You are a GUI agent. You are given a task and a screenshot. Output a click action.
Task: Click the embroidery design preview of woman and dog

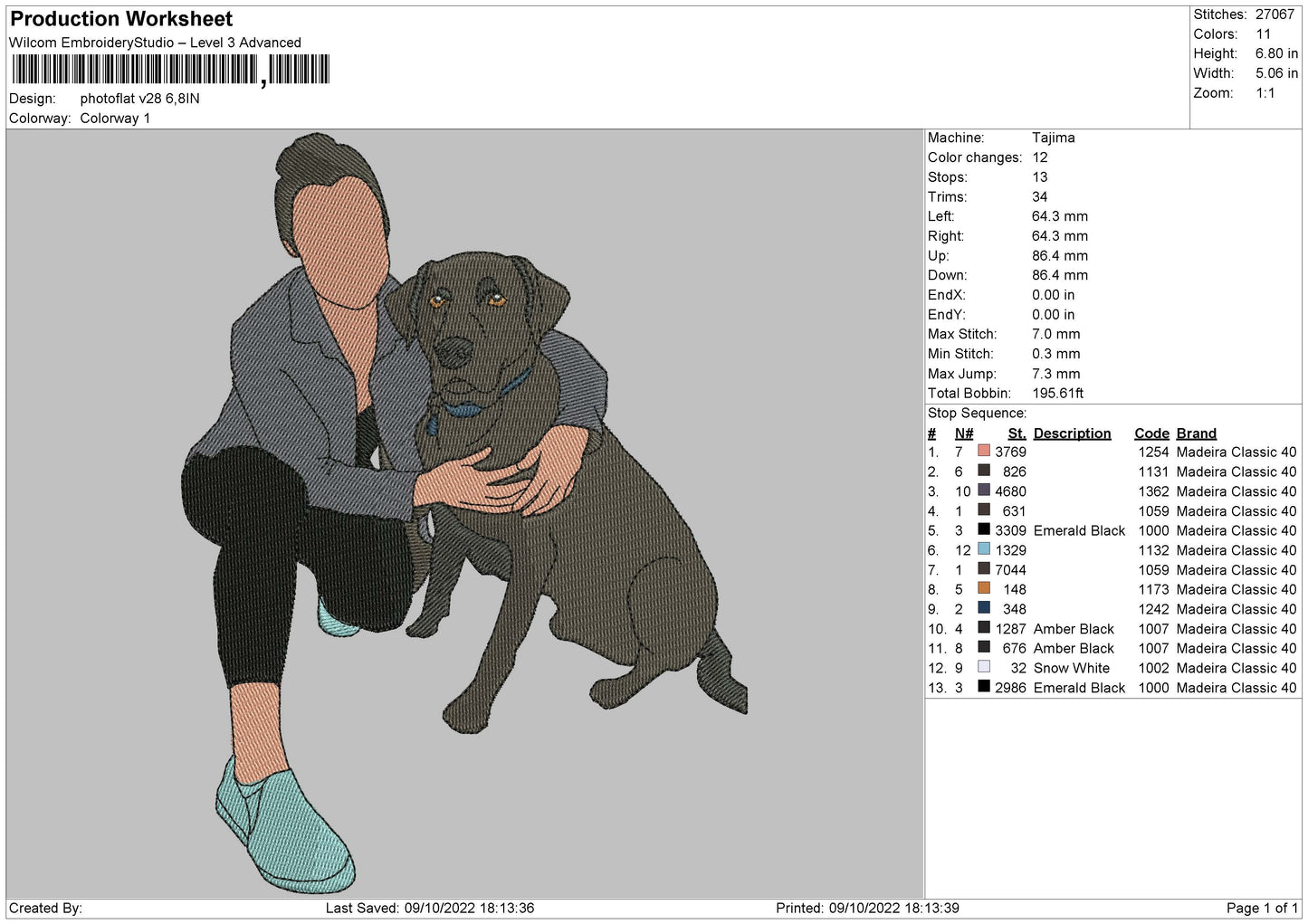click(466, 513)
